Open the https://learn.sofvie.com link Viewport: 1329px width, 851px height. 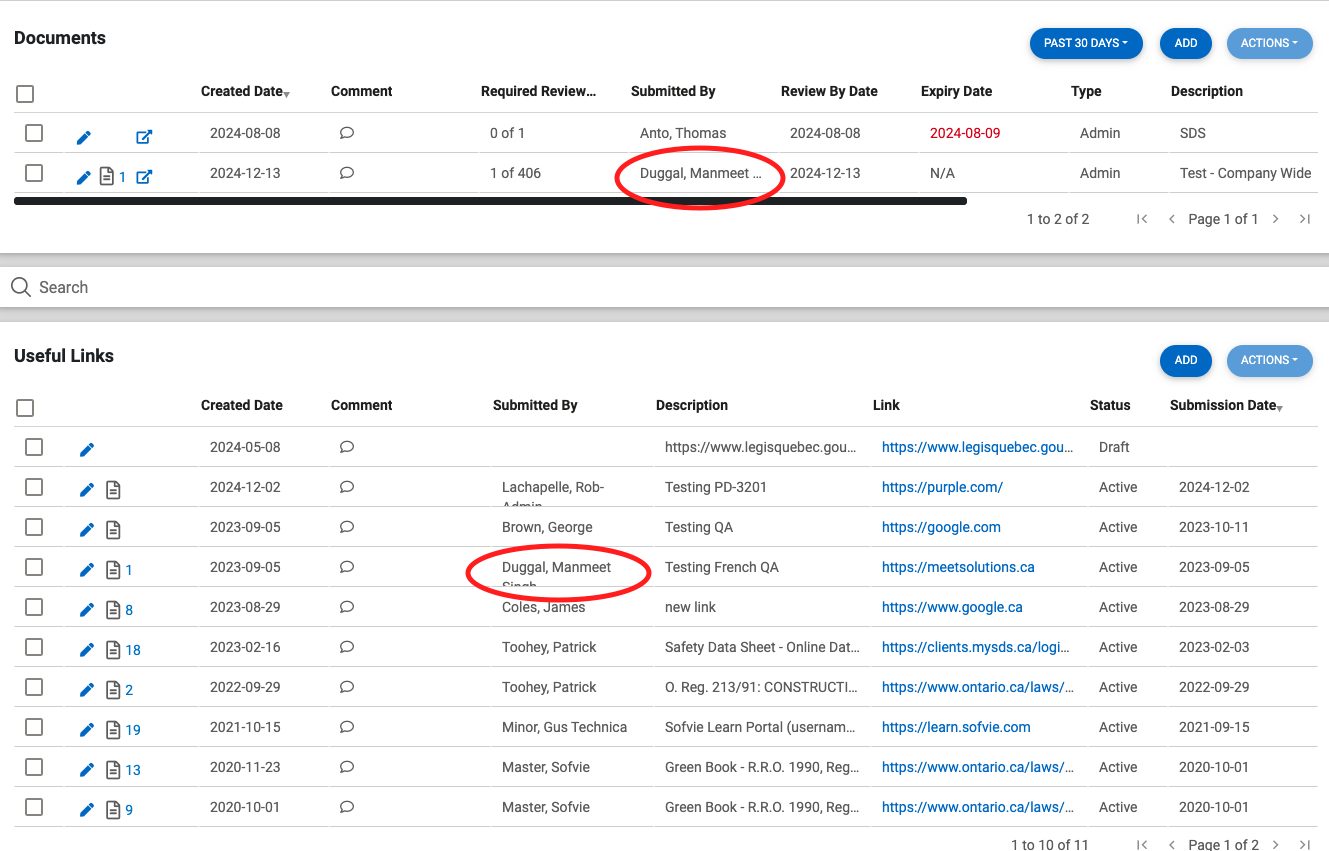(x=956, y=727)
